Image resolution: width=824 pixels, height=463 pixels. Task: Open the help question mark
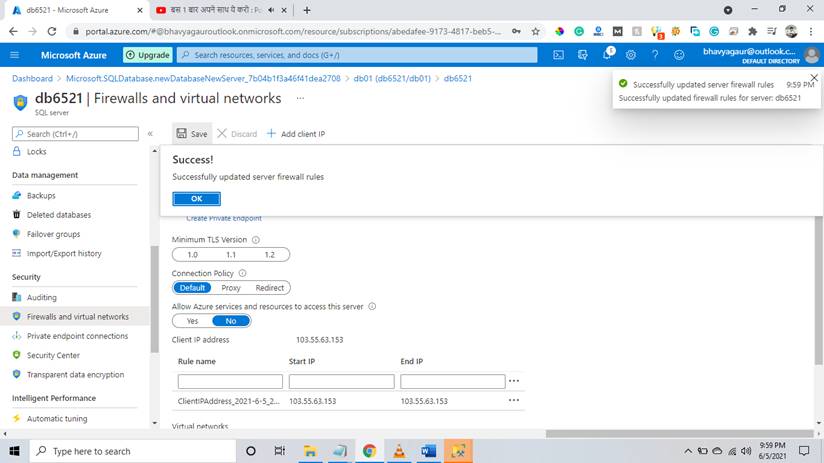[655, 55]
